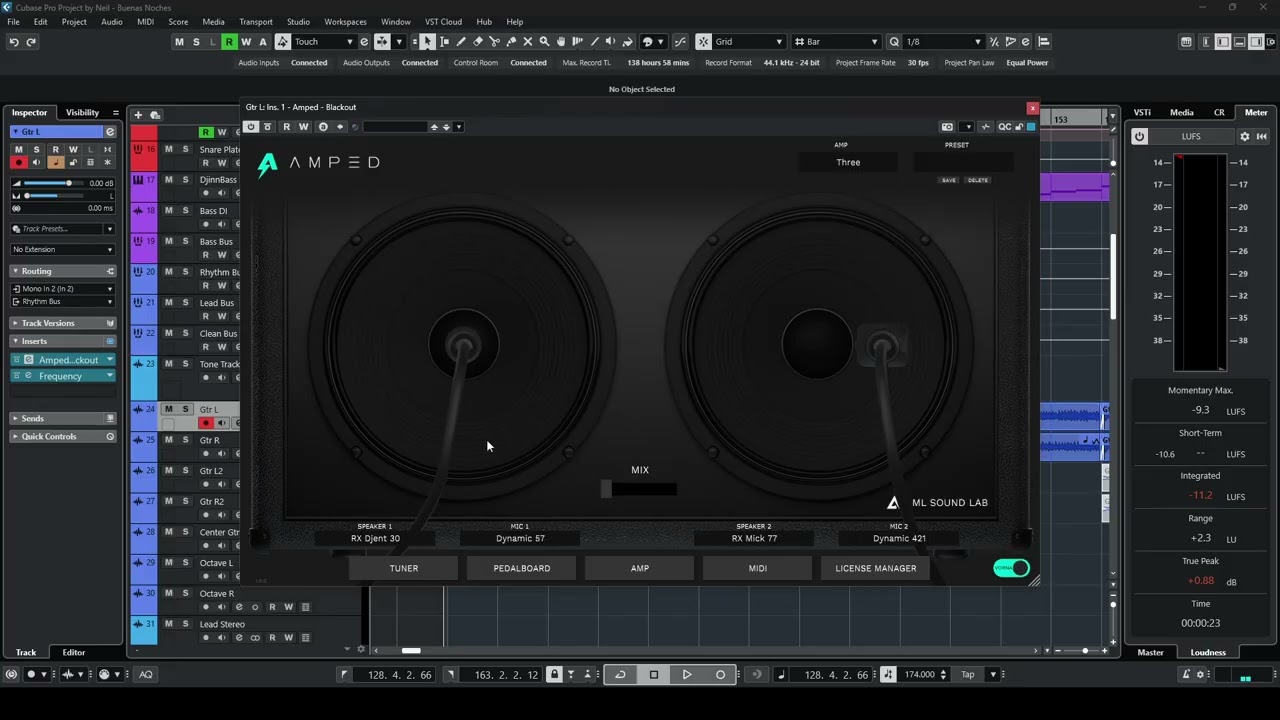Image resolution: width=1280 pixels, height=720 pixels.
Task: Solo the Lead Bus track
Action: (x=185, y=303)
